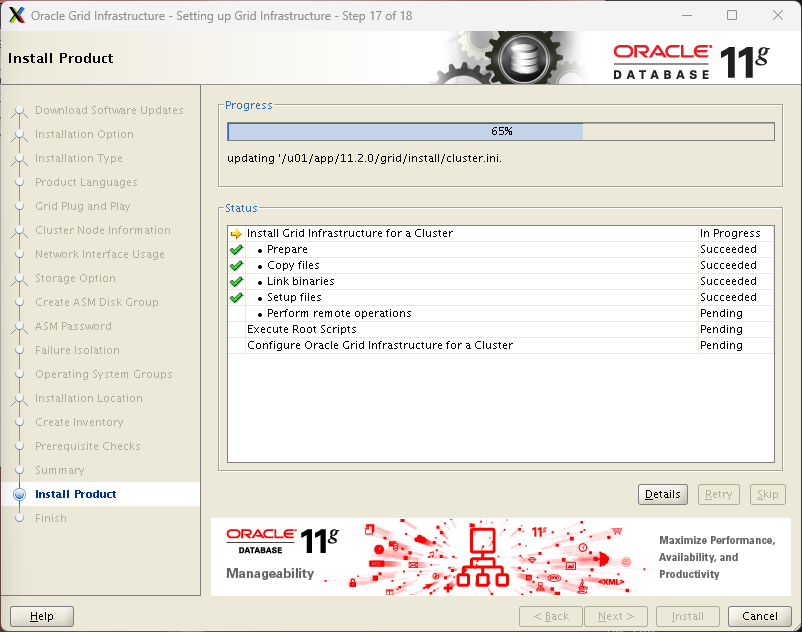Select Installation Type step

click(x=79, y=158)
